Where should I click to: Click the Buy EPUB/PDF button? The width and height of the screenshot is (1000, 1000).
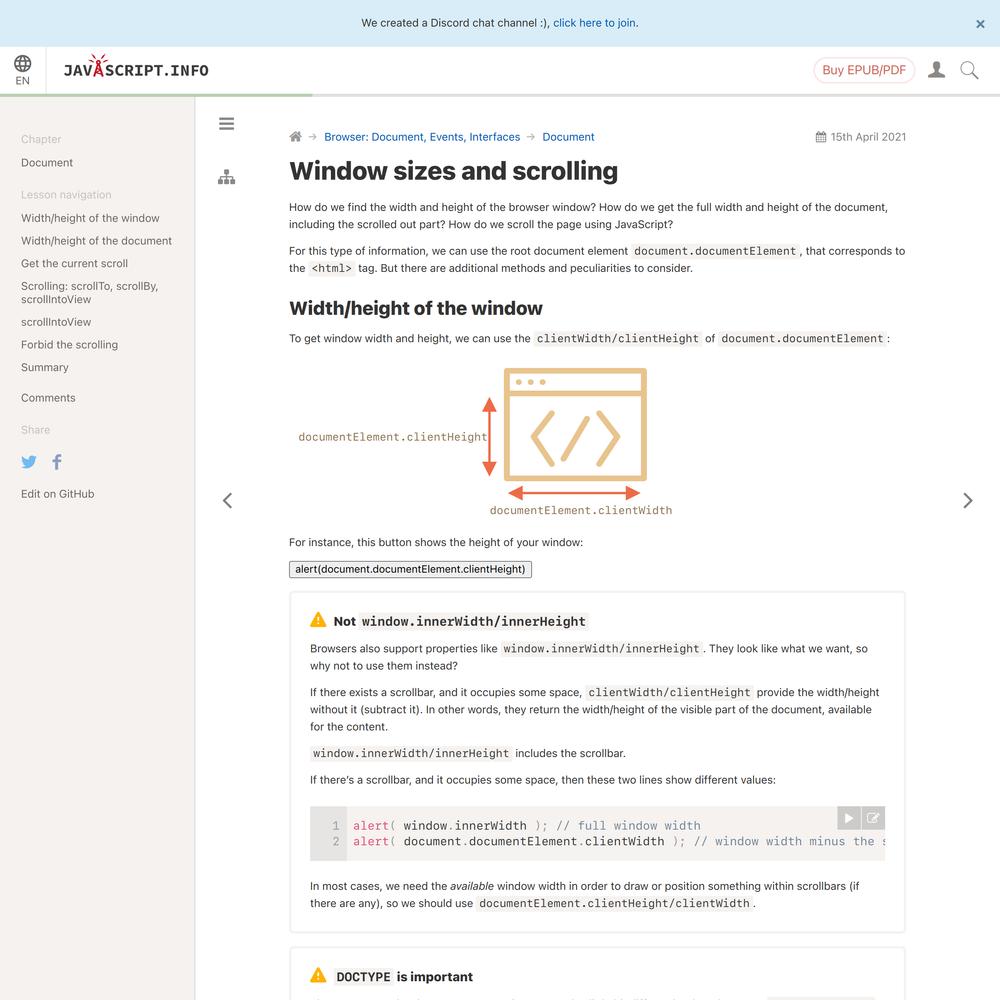(864, 70)
